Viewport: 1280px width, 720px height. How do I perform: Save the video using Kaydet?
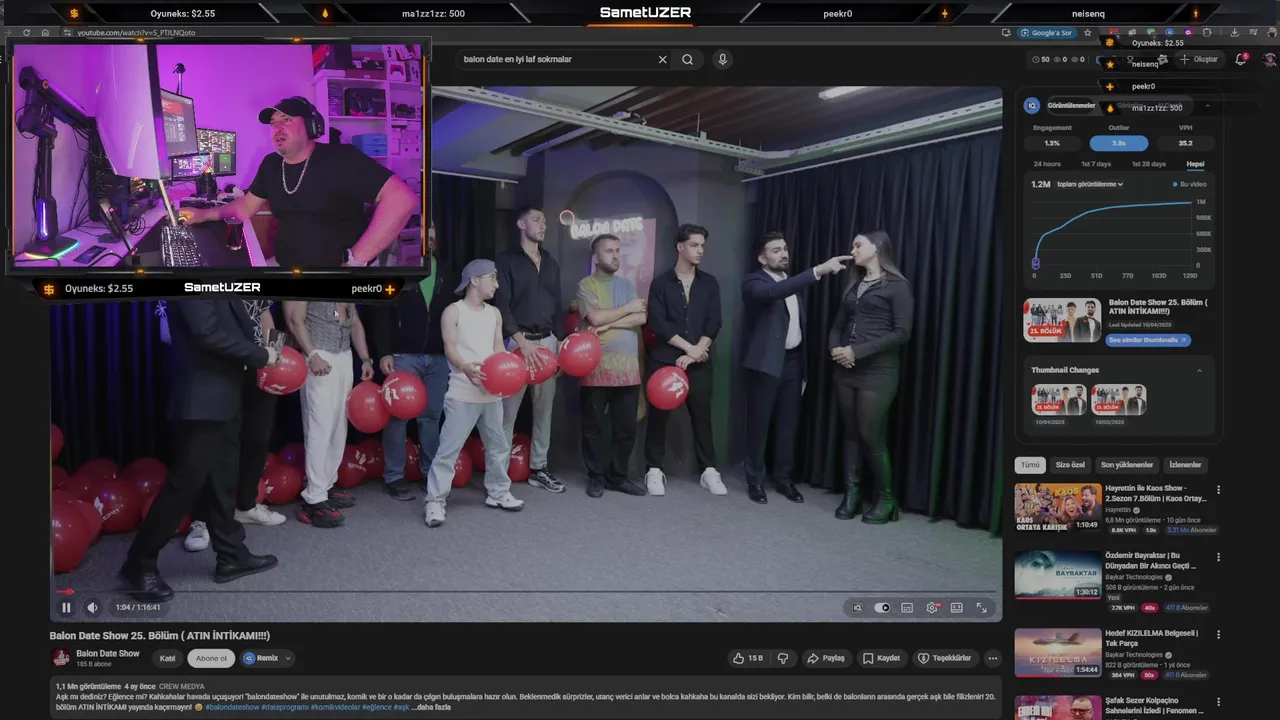pyautogui.click(x=882, y=658)
